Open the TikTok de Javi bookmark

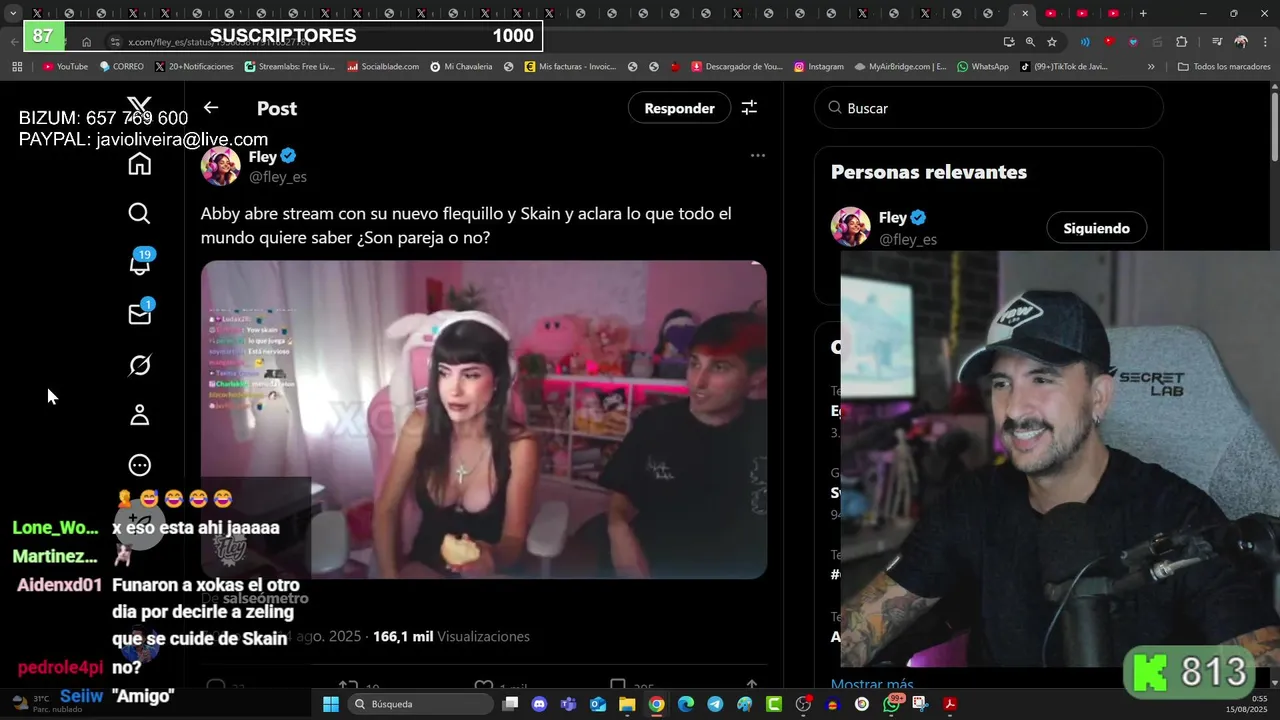(x=1064, y=66)
